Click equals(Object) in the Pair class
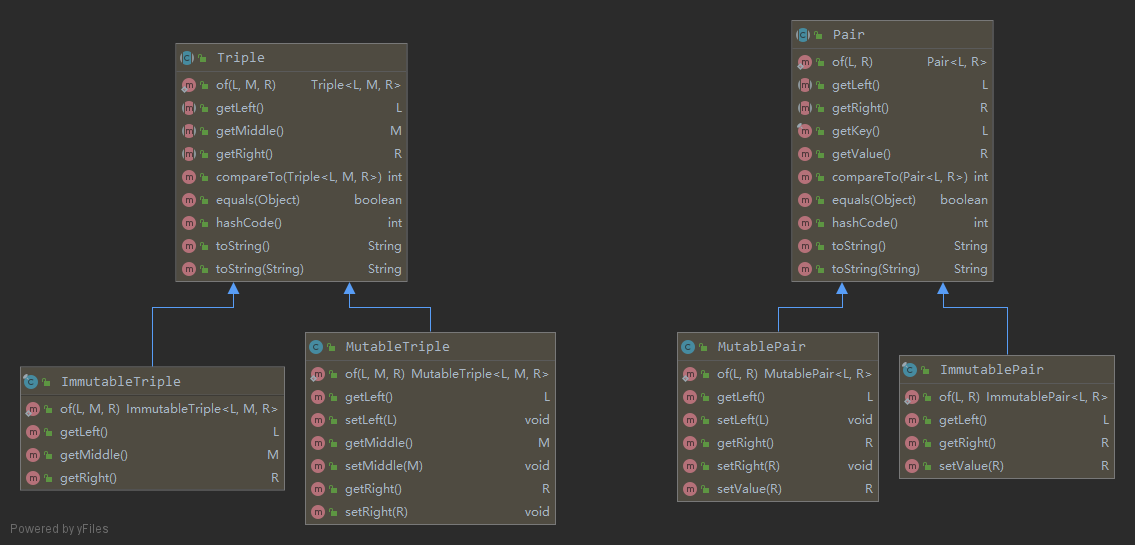1135x545 pixels. 874,200
